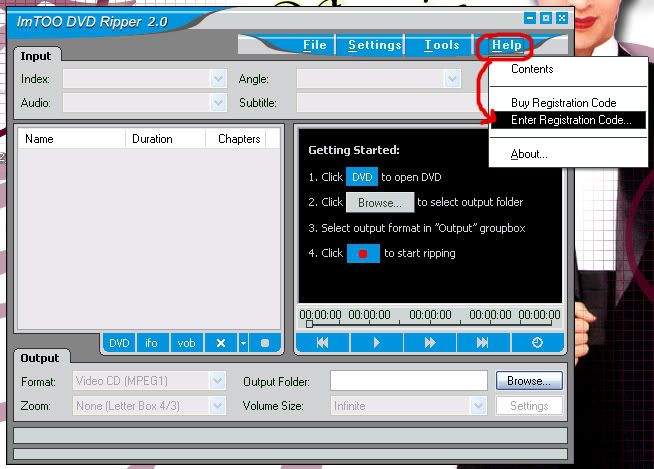Open the Tools menu
The width and height of the screenshot is (654, 469).
coord(442,45)
